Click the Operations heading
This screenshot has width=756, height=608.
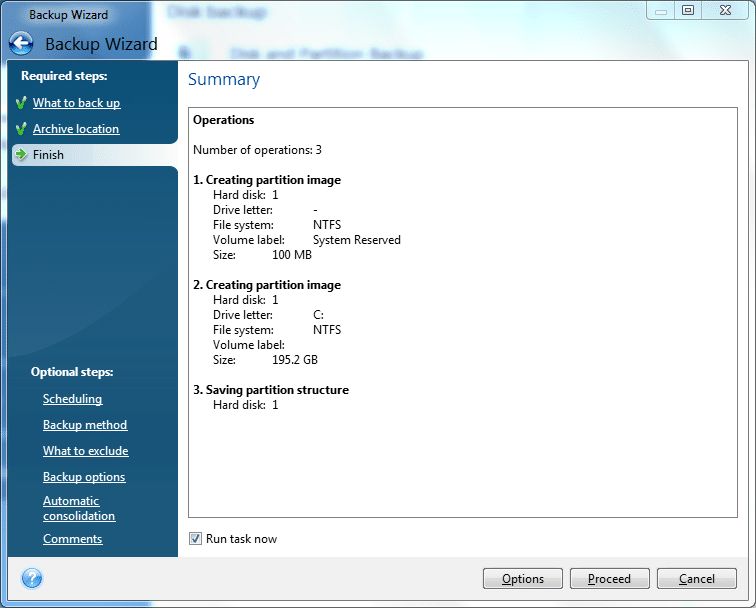tap(223, 120)
